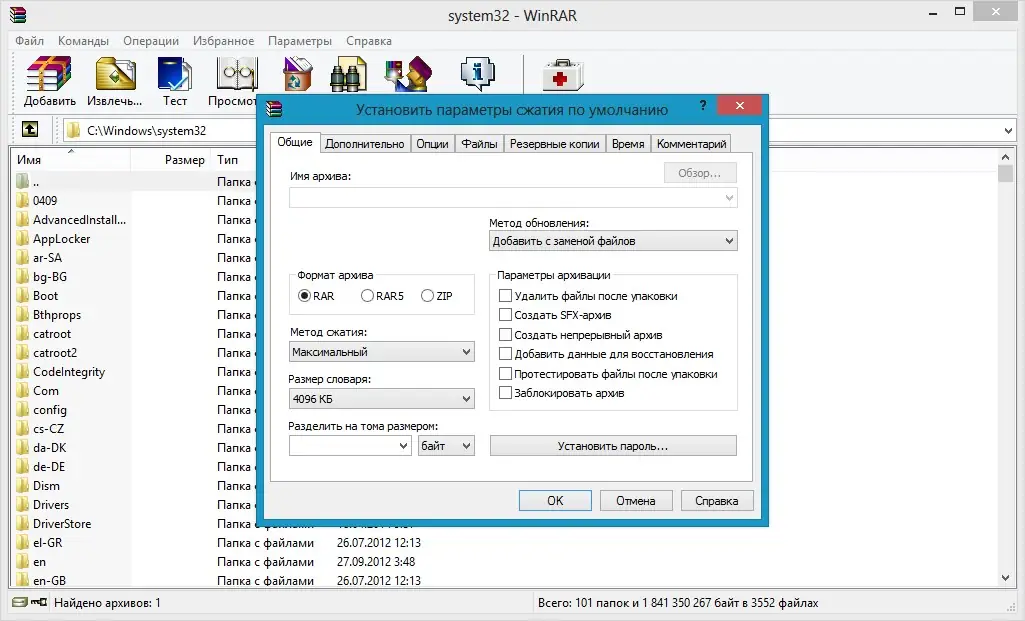Click the Просмотр (View) book icon
This screenshot has height=621, width=1025.
tap(237, 74)
